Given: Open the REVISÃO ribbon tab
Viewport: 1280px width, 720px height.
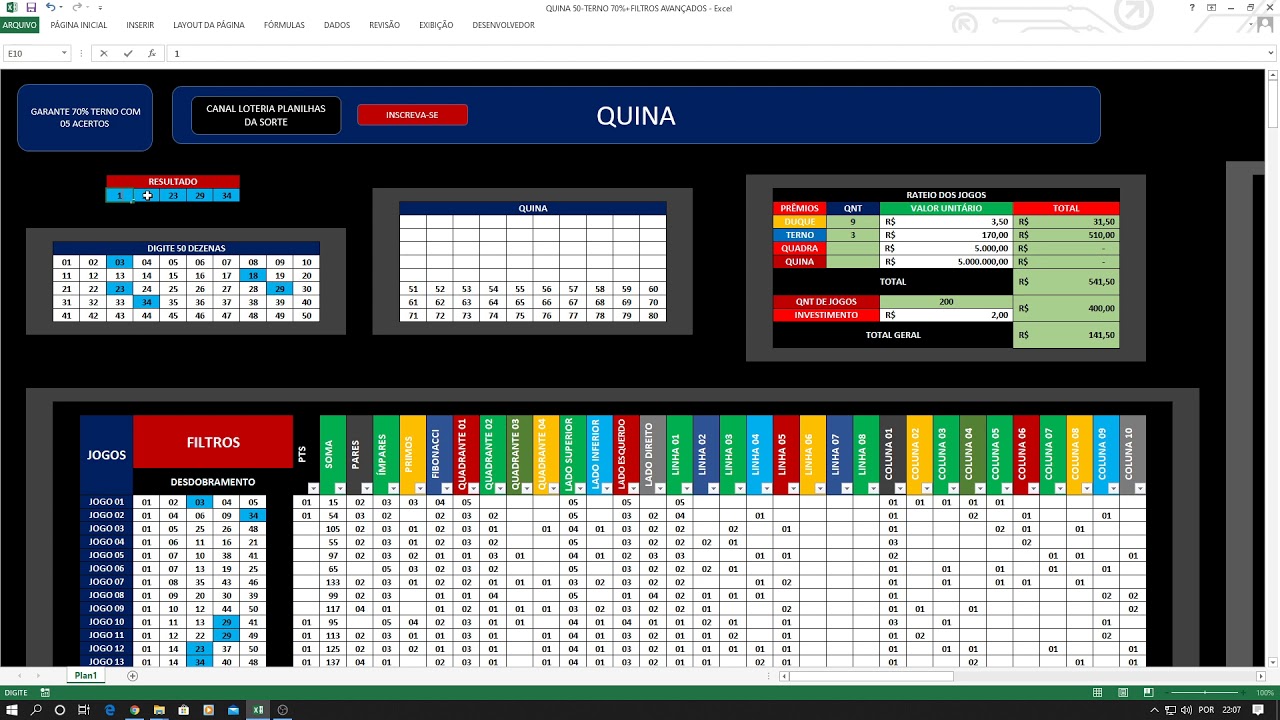Looking at the screenshot, I should tap(384, 25).
